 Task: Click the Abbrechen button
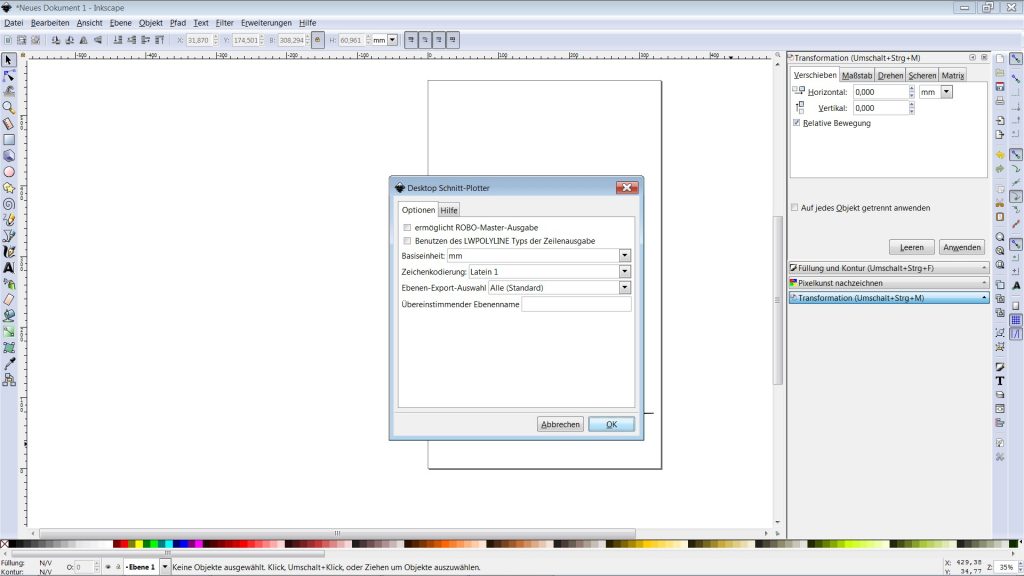coord(560,424)
